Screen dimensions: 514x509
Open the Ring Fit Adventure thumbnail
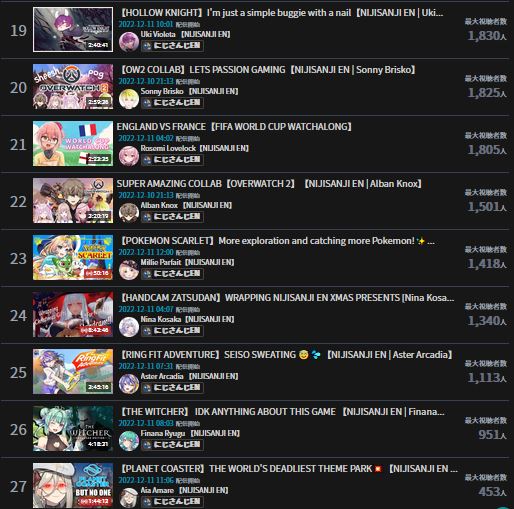(x=73, y=372)
